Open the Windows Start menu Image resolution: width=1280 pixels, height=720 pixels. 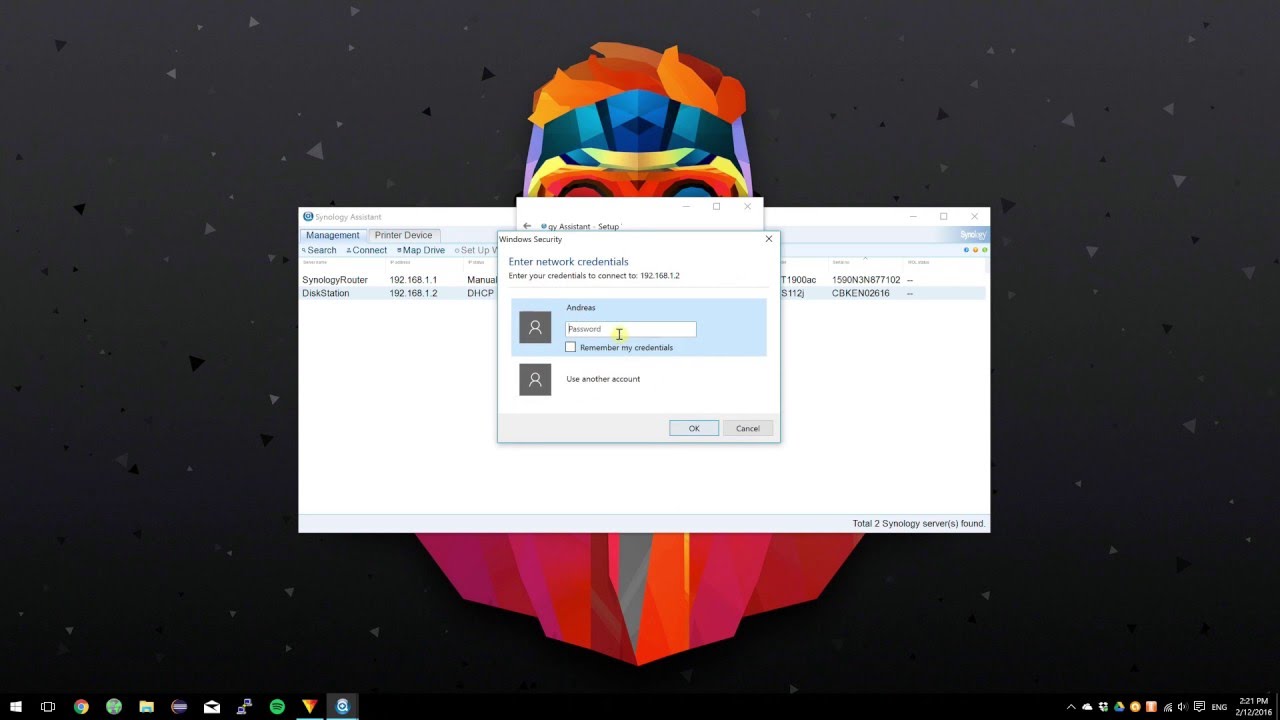16,706
